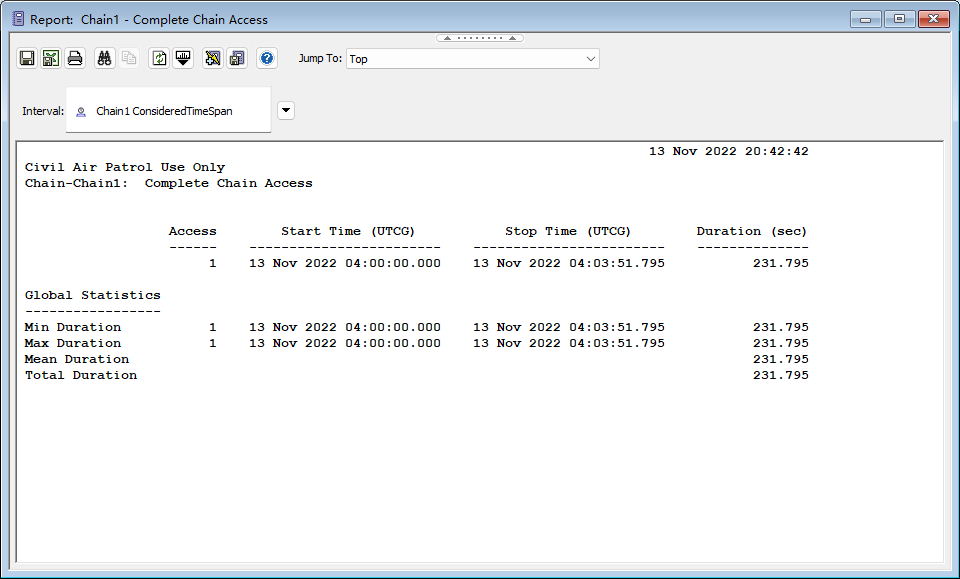Refresh the report data
The width and height of the screenshot is (960, 579).
[159, 58]
